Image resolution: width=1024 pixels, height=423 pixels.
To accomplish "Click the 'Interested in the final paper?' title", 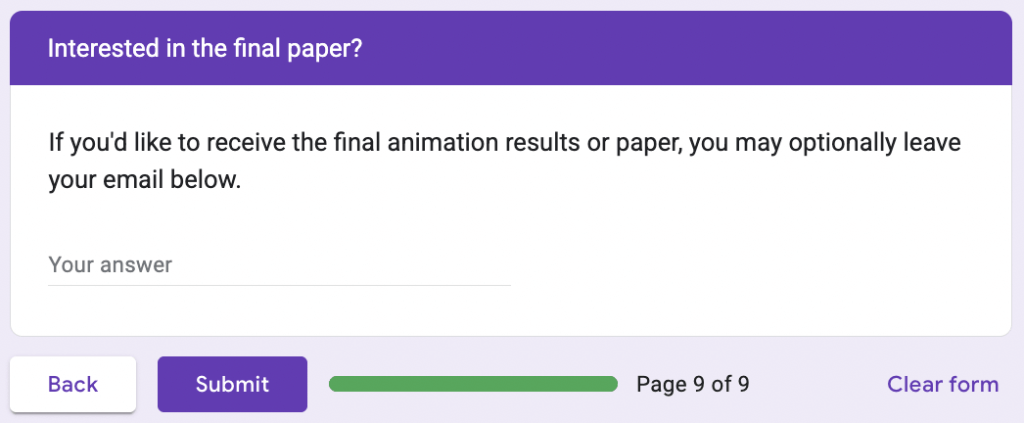I will pyautogui.click(x=204, y=49).
